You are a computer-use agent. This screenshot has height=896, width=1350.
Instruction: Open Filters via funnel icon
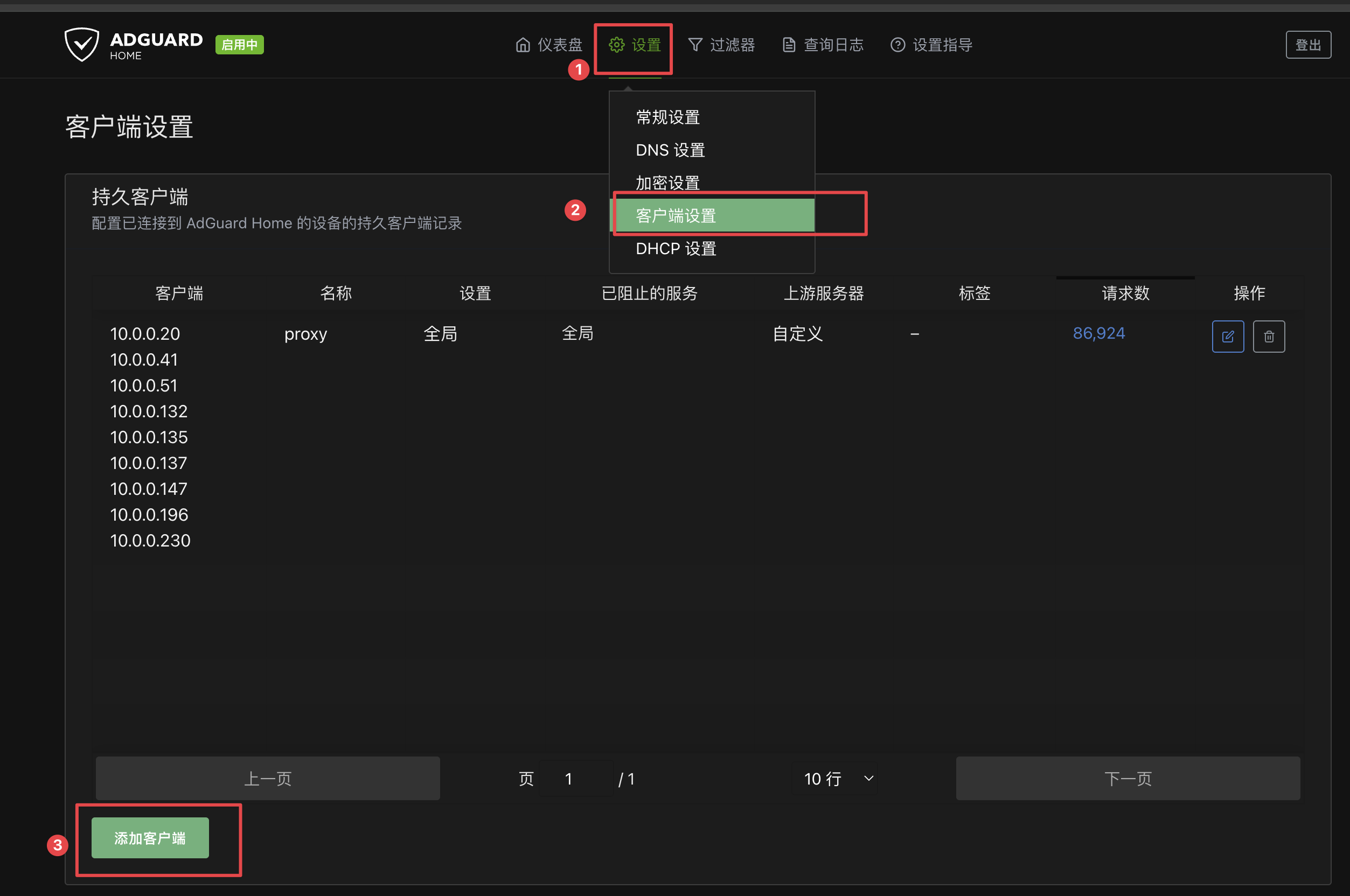pyautogui.click(x=695, y=45)
